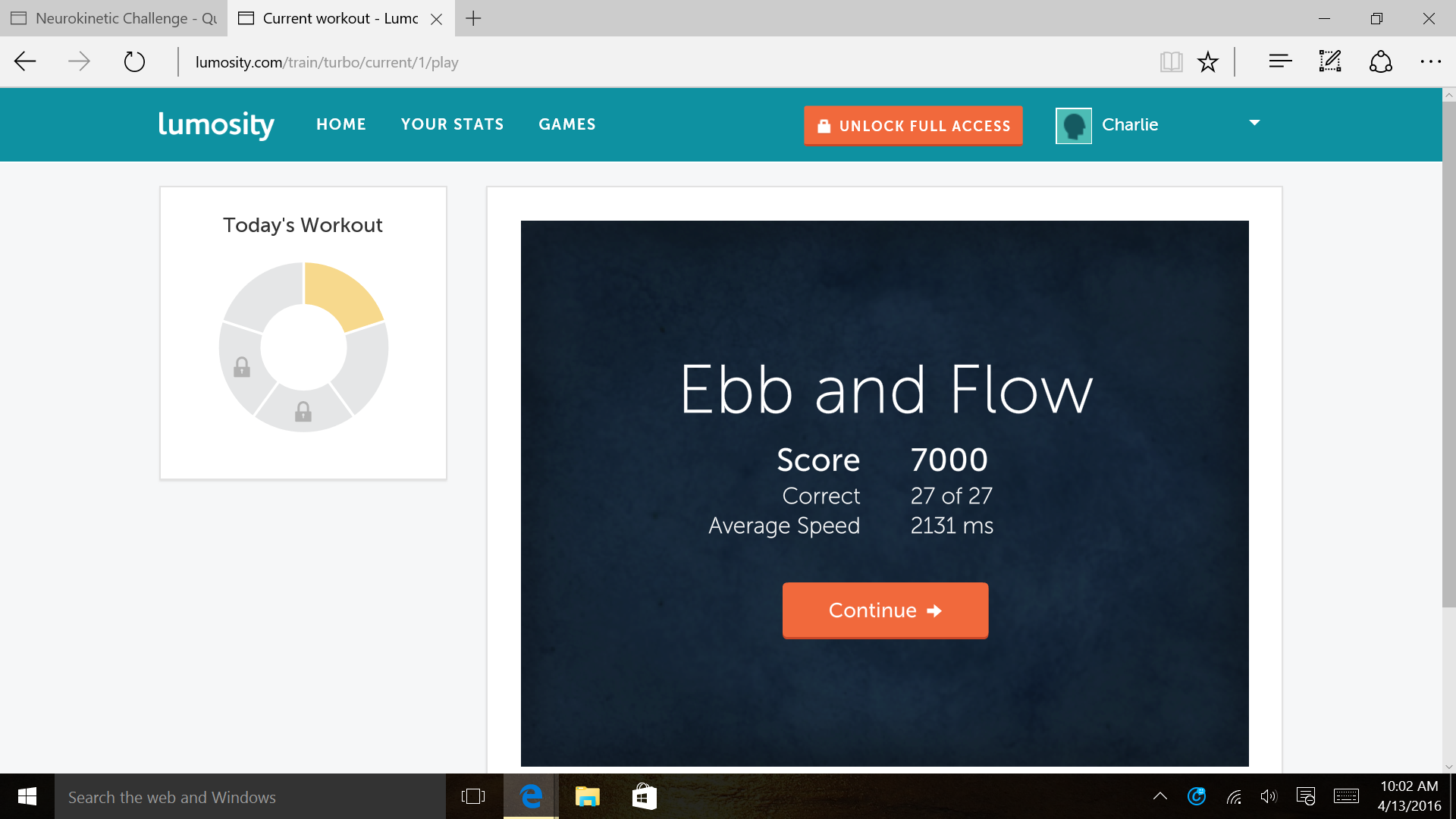Screen dimensions: 1456x819
Task: Open YOUR STATS page
Action: pos(453,124)
